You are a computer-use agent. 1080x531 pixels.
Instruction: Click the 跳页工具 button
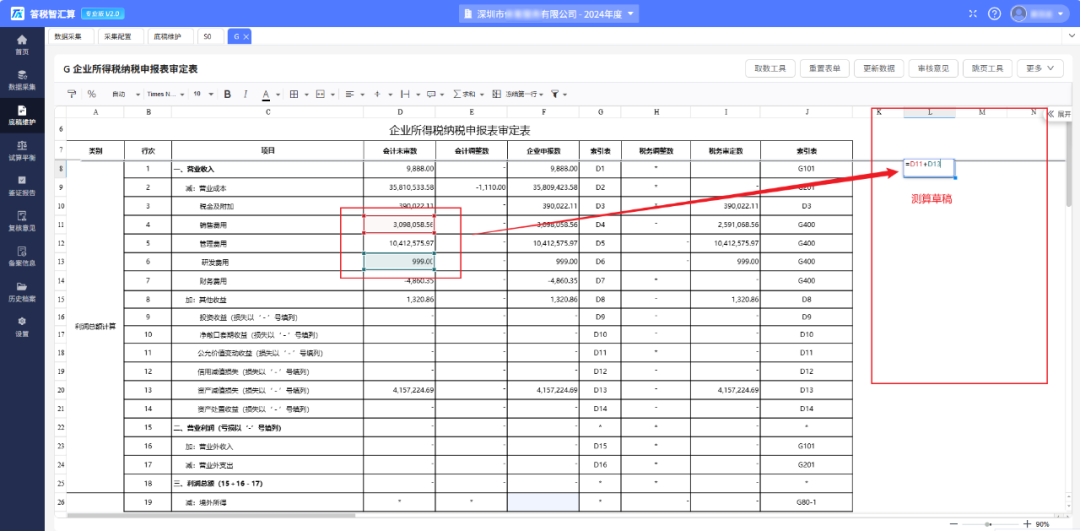(x=987, y=68)
